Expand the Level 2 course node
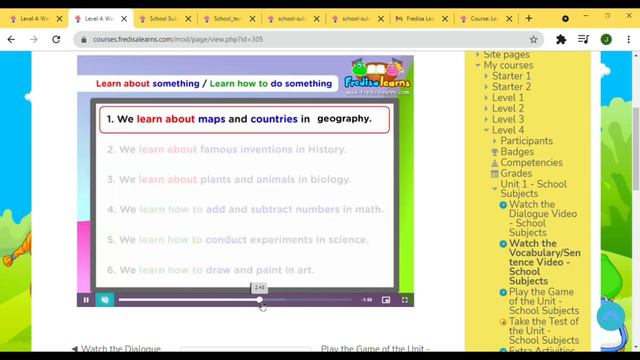This screenshot has width=640, height=360. coord(486,109)
